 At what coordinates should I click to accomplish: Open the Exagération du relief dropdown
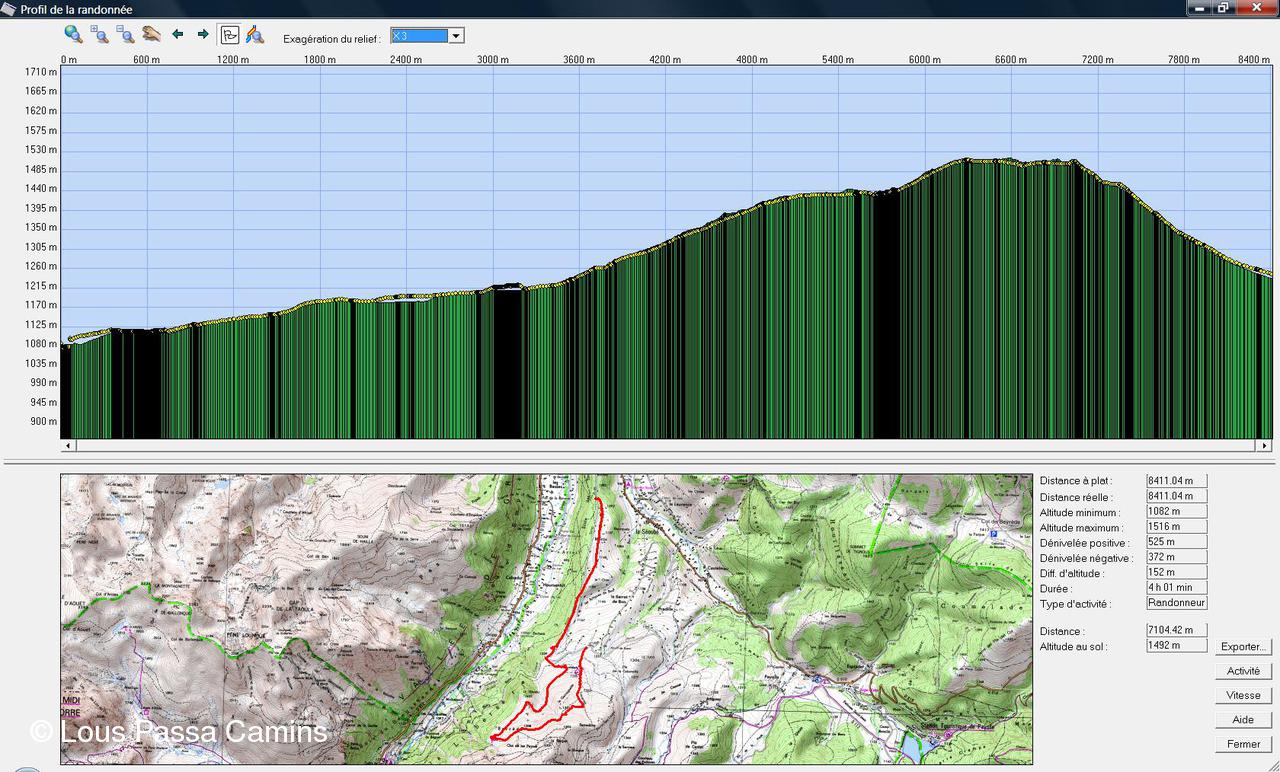click(456, 36)
